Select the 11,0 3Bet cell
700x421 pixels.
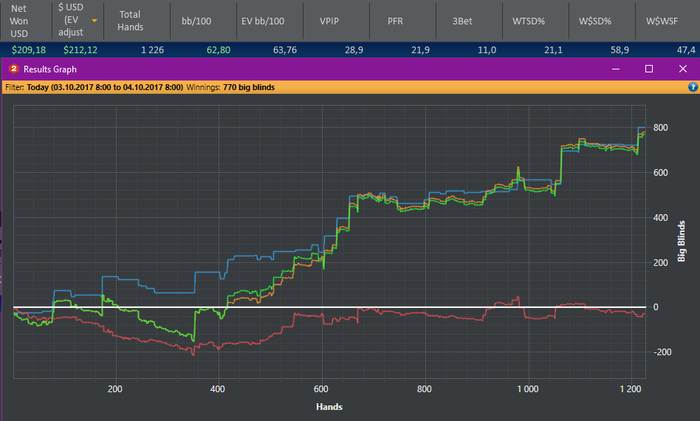pyautogui.click(x=487, y=50)
